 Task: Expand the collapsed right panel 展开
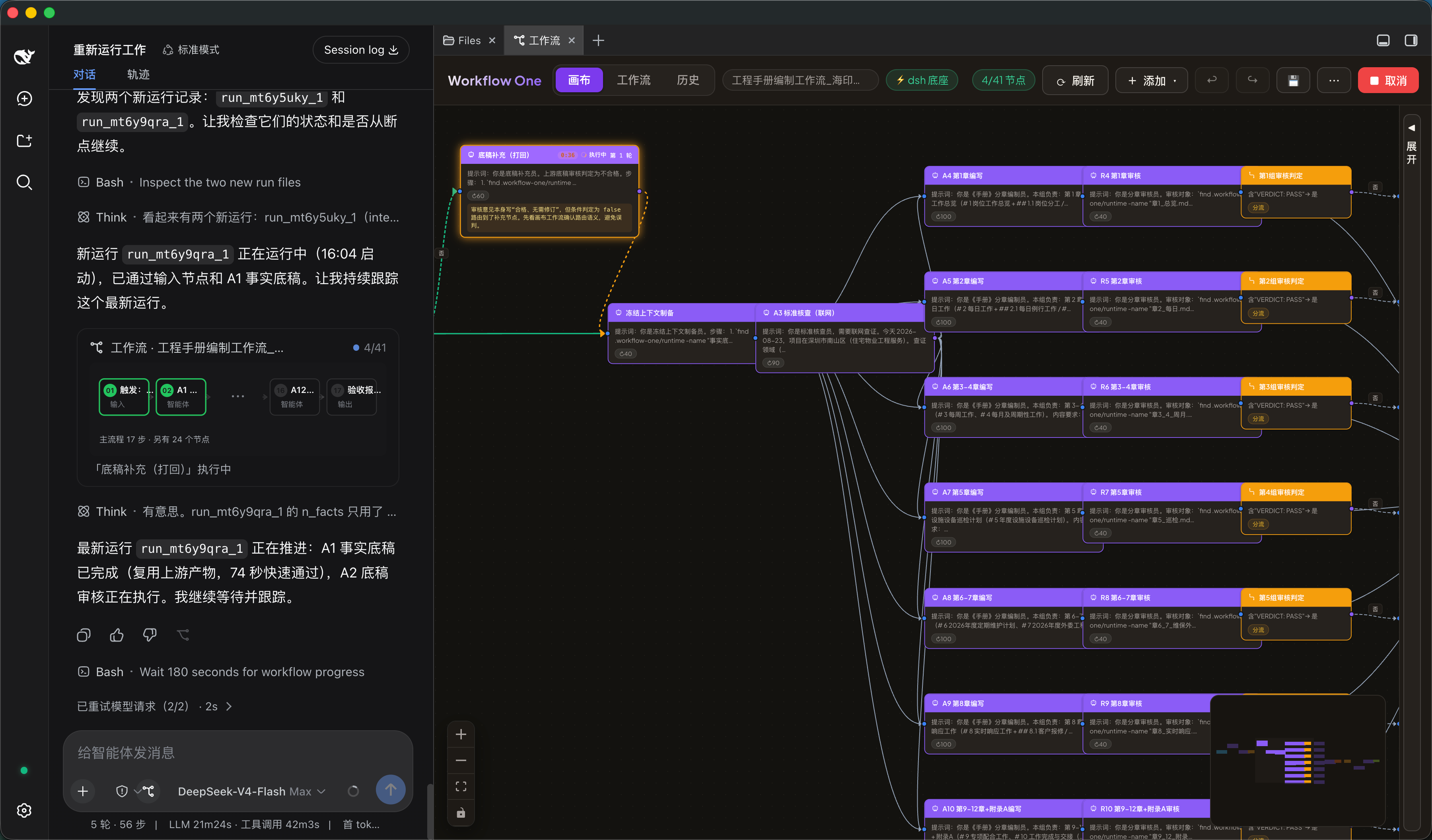(1411, 144)
